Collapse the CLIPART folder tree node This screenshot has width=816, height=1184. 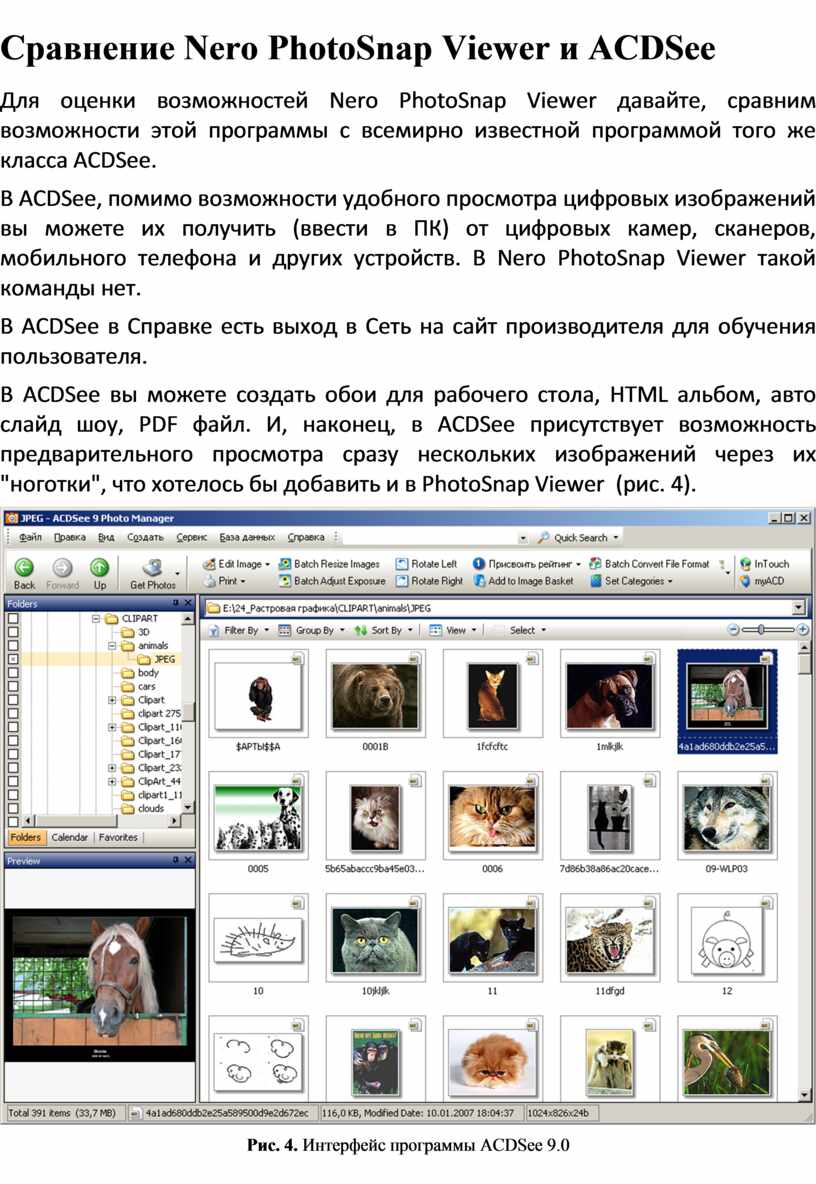tap(98, 619)
